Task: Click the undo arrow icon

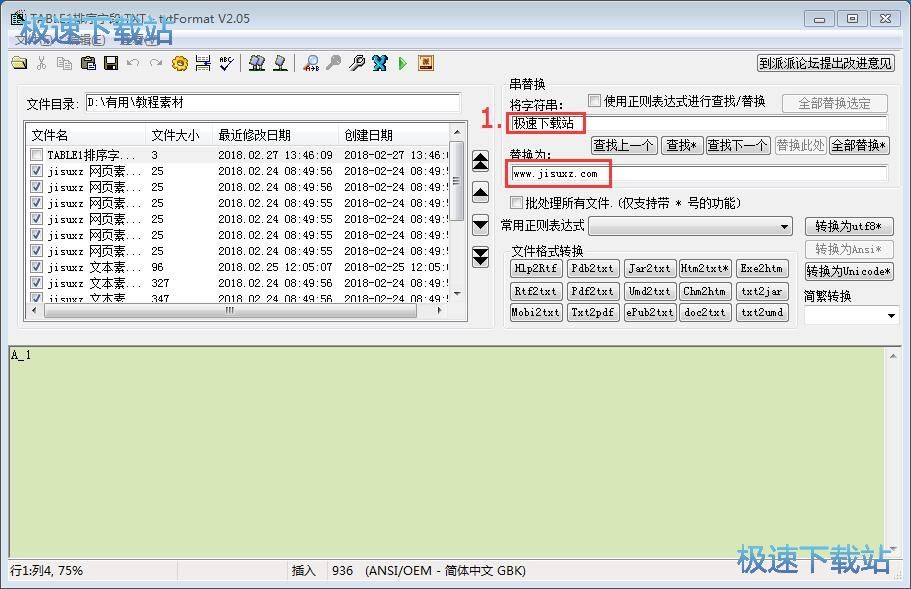Action: click(x=133, y=63)
